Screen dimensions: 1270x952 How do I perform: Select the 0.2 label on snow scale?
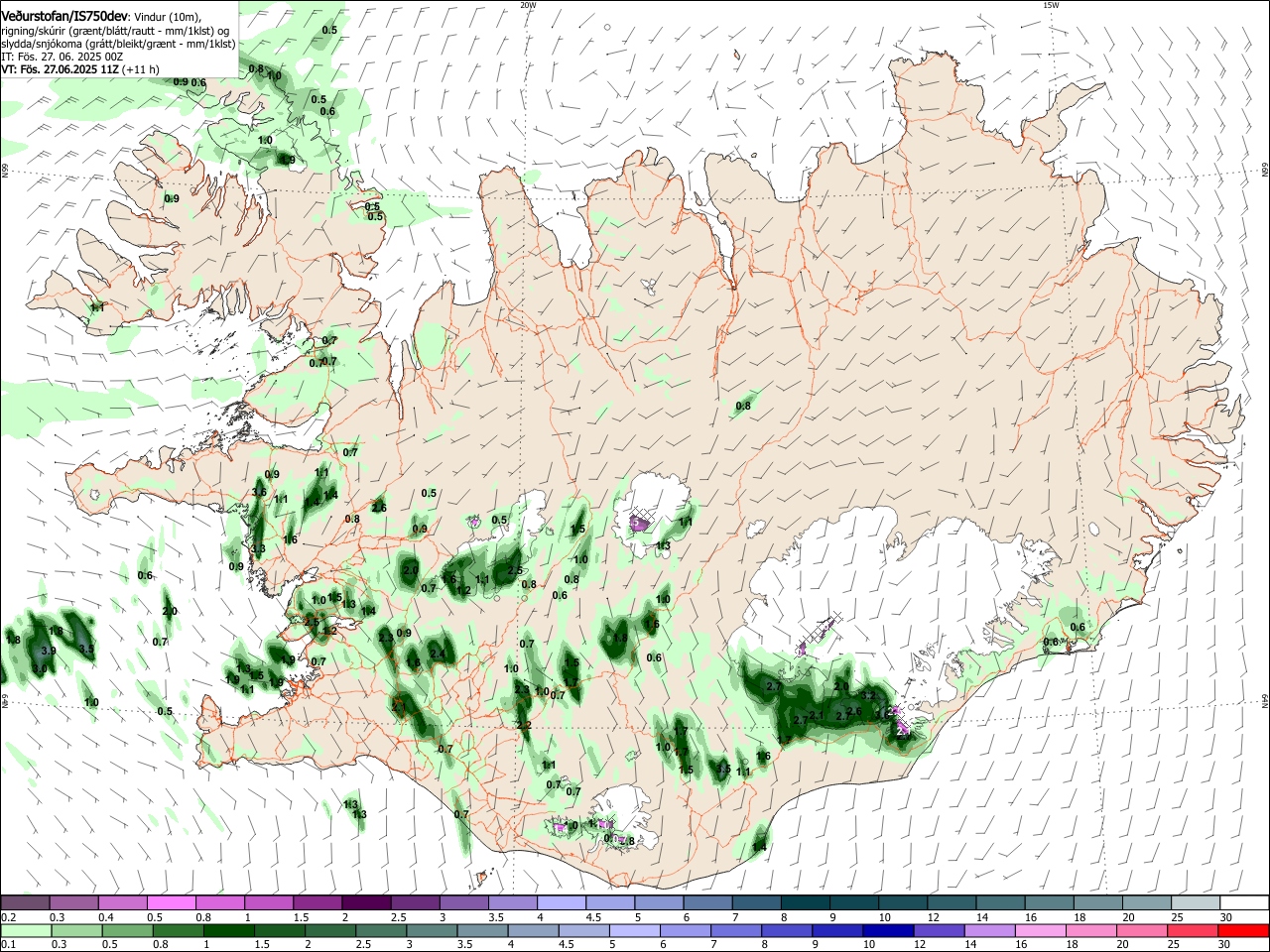[8, 917]
